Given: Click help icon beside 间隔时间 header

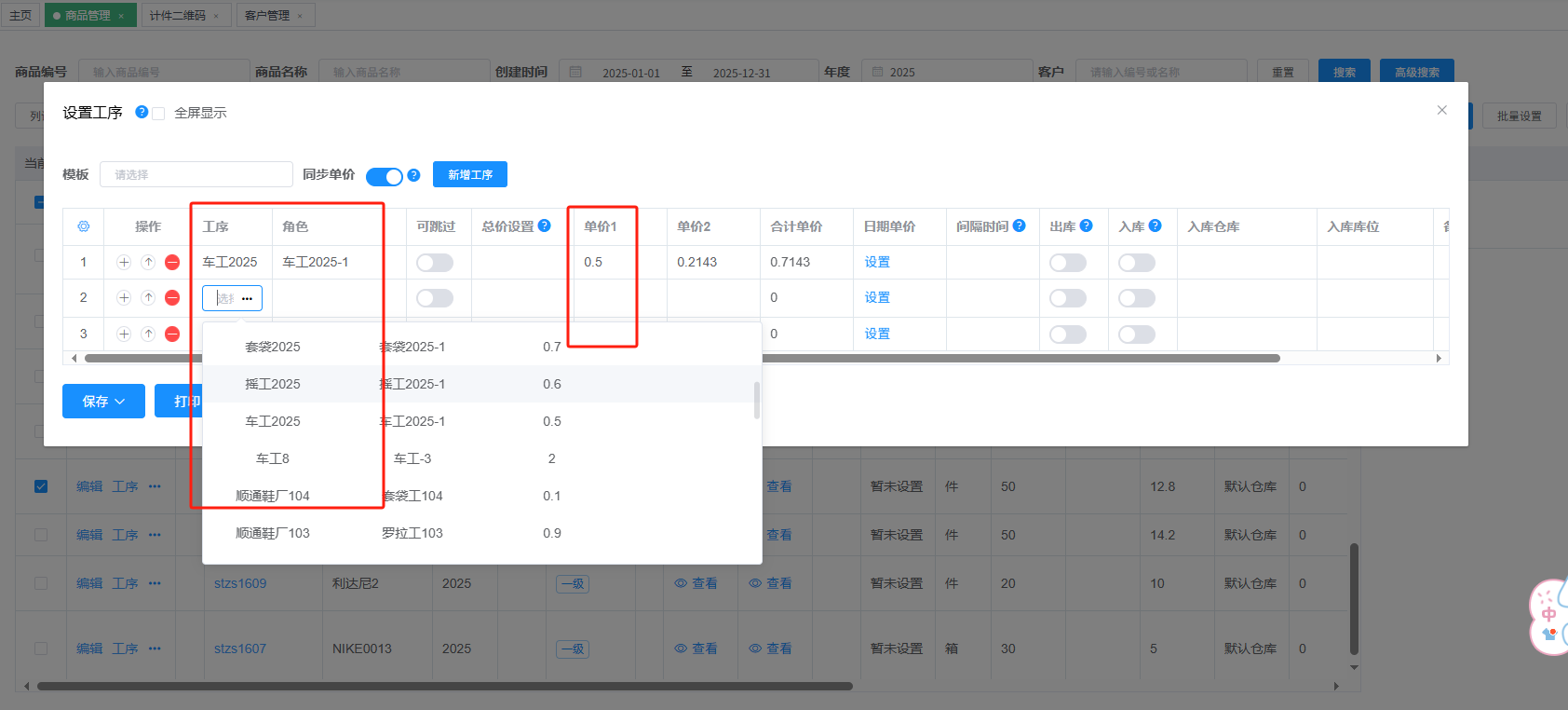Looking at the screenshot, I should (x=1020, y=225).
